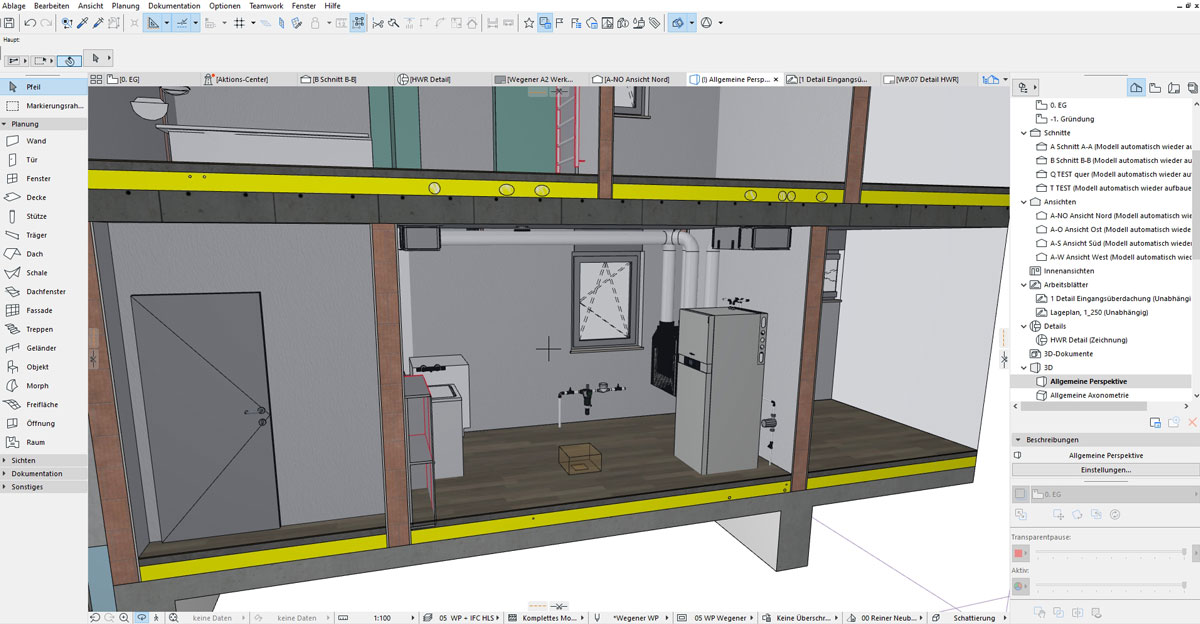Select the Schale (shell) tool

[44, 272]
